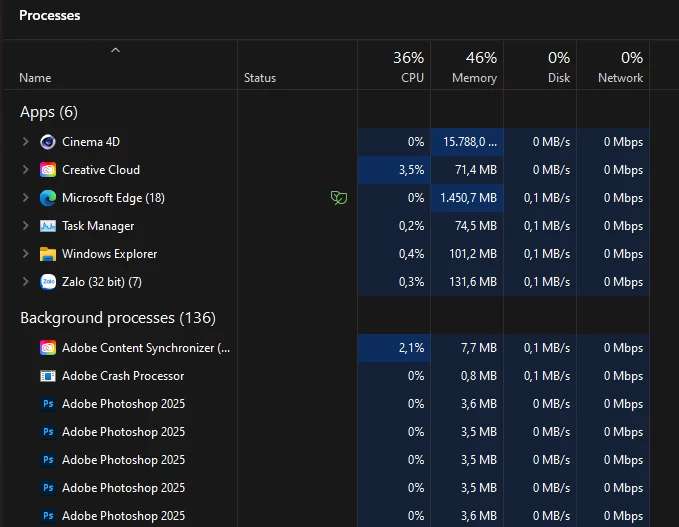Click Adobe Crash Processor memory 0,8 MB
The image size is (679, 527).
click(x=479, y=376)
